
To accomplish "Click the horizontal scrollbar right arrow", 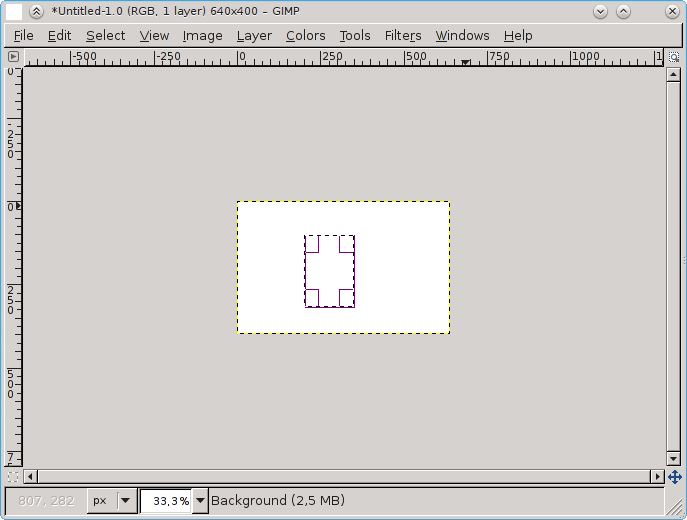I will pos(657,477).
